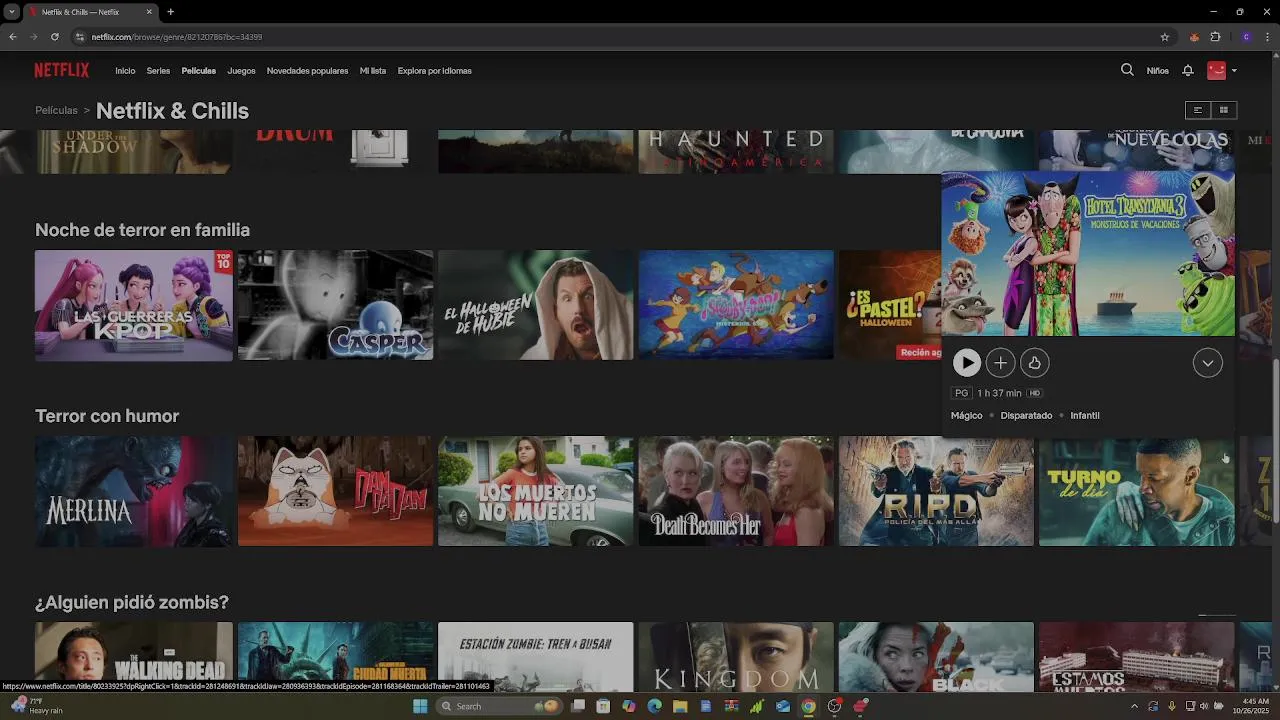Open the Merlina title card
This screenshot has width=1280, height=720.
point(134,491)
